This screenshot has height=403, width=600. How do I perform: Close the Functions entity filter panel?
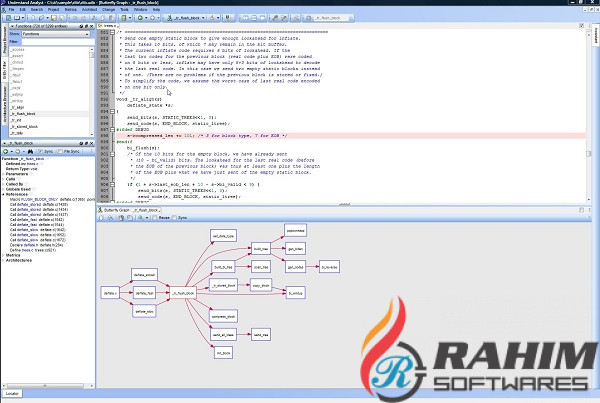click(91, 26)
